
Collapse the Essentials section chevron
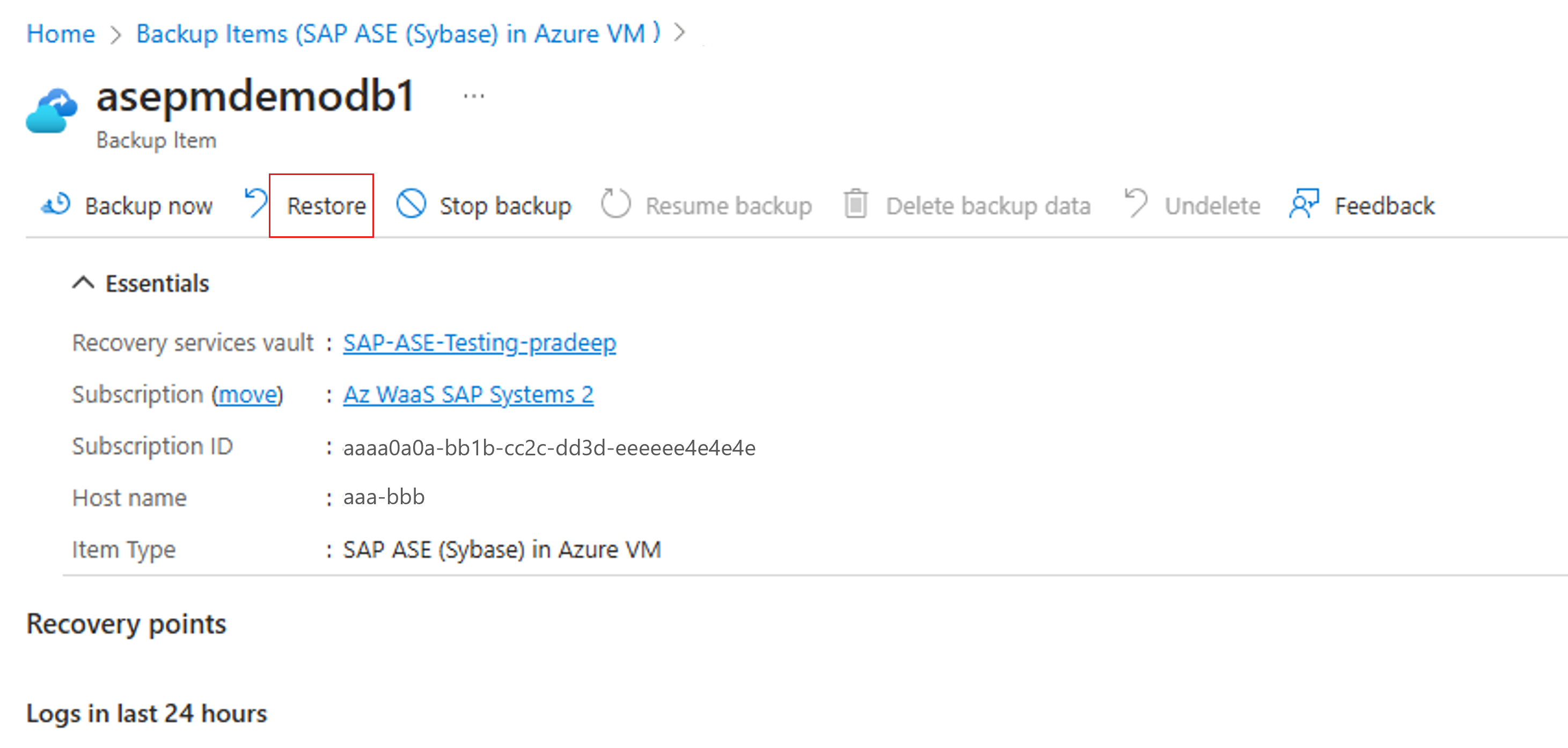[x=83, y=283]
